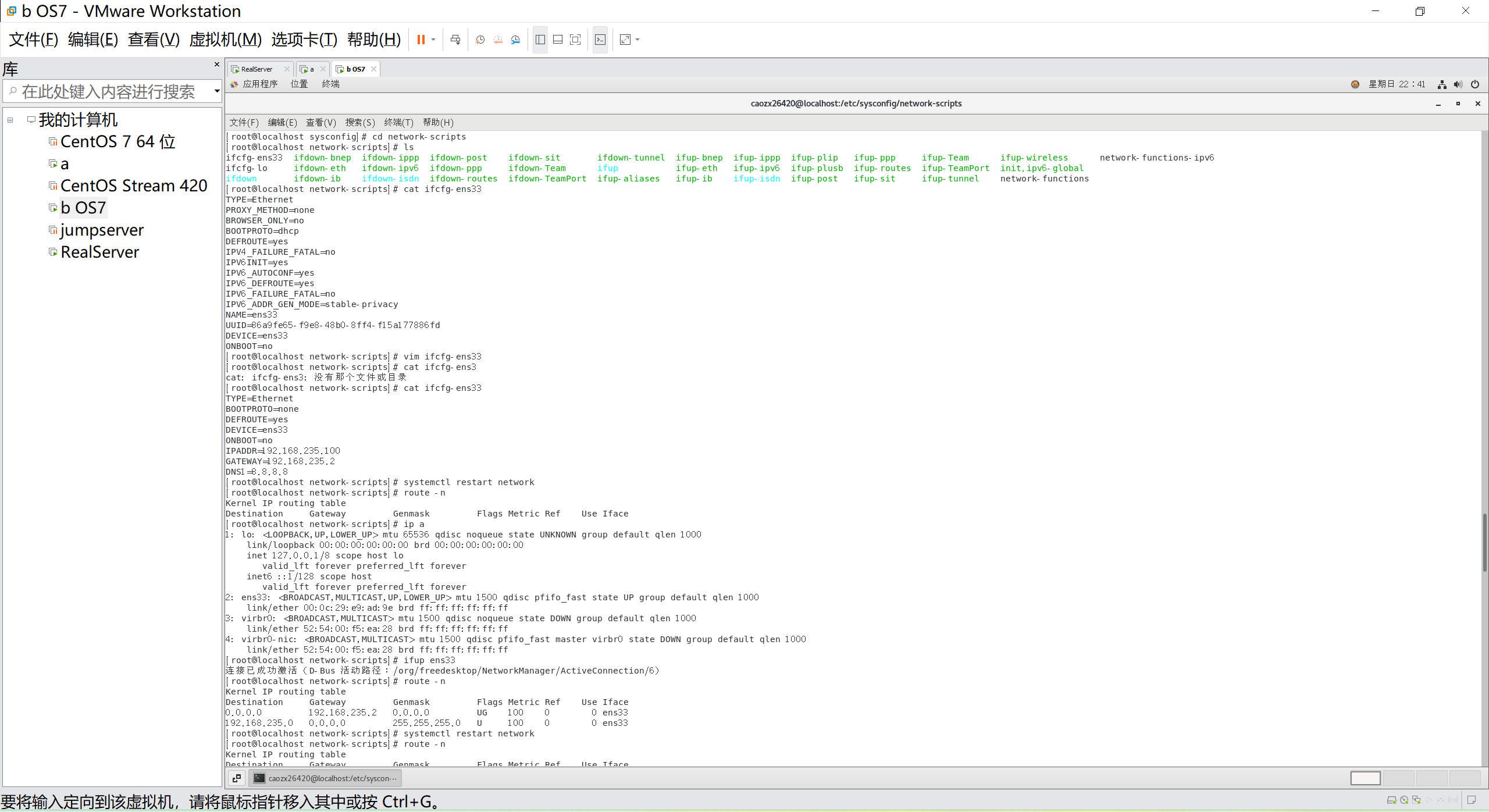Screen dimensions: 1489x812
Task: Toggle the console view button
Action: tap(600, 40)
